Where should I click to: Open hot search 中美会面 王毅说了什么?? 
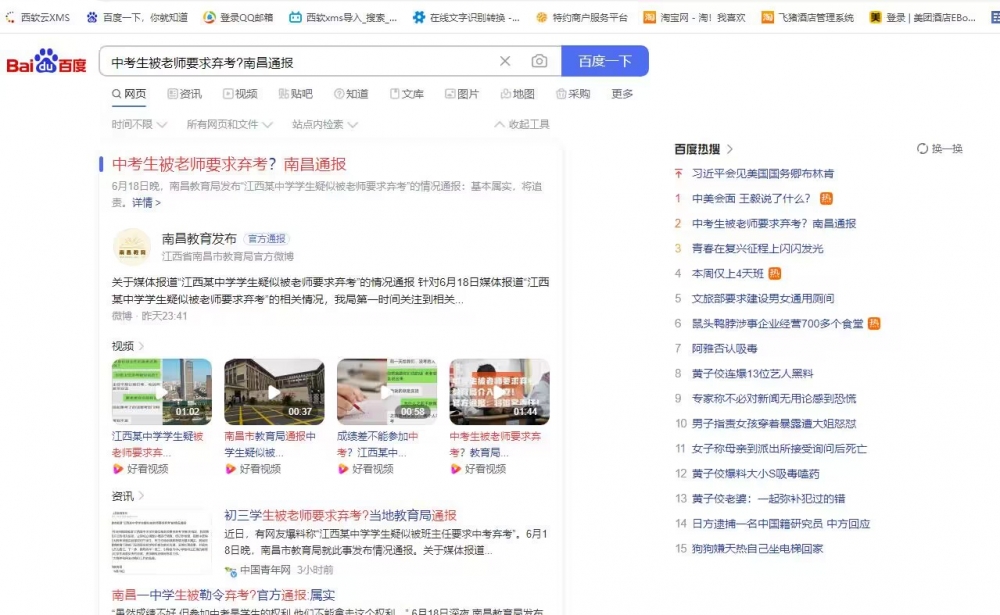[751, 198]
